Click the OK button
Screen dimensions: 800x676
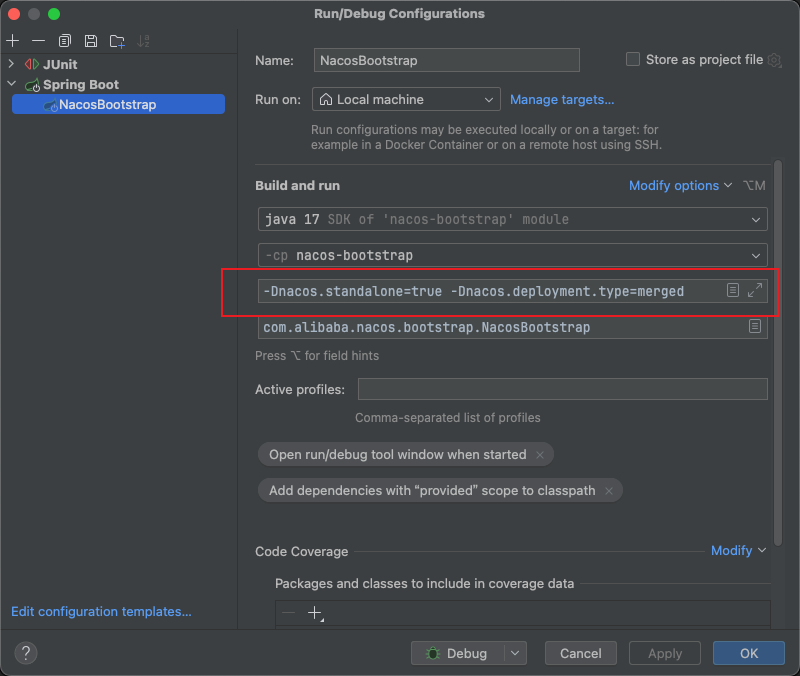748,653
